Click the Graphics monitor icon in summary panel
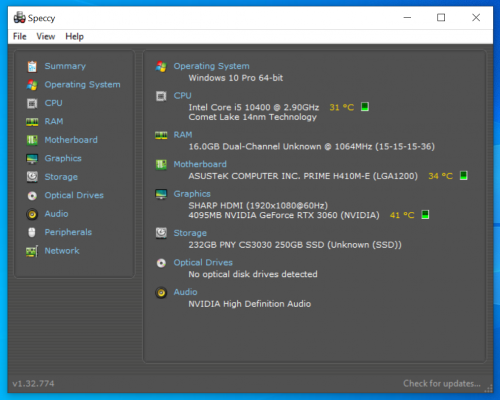 pos(161,194)
